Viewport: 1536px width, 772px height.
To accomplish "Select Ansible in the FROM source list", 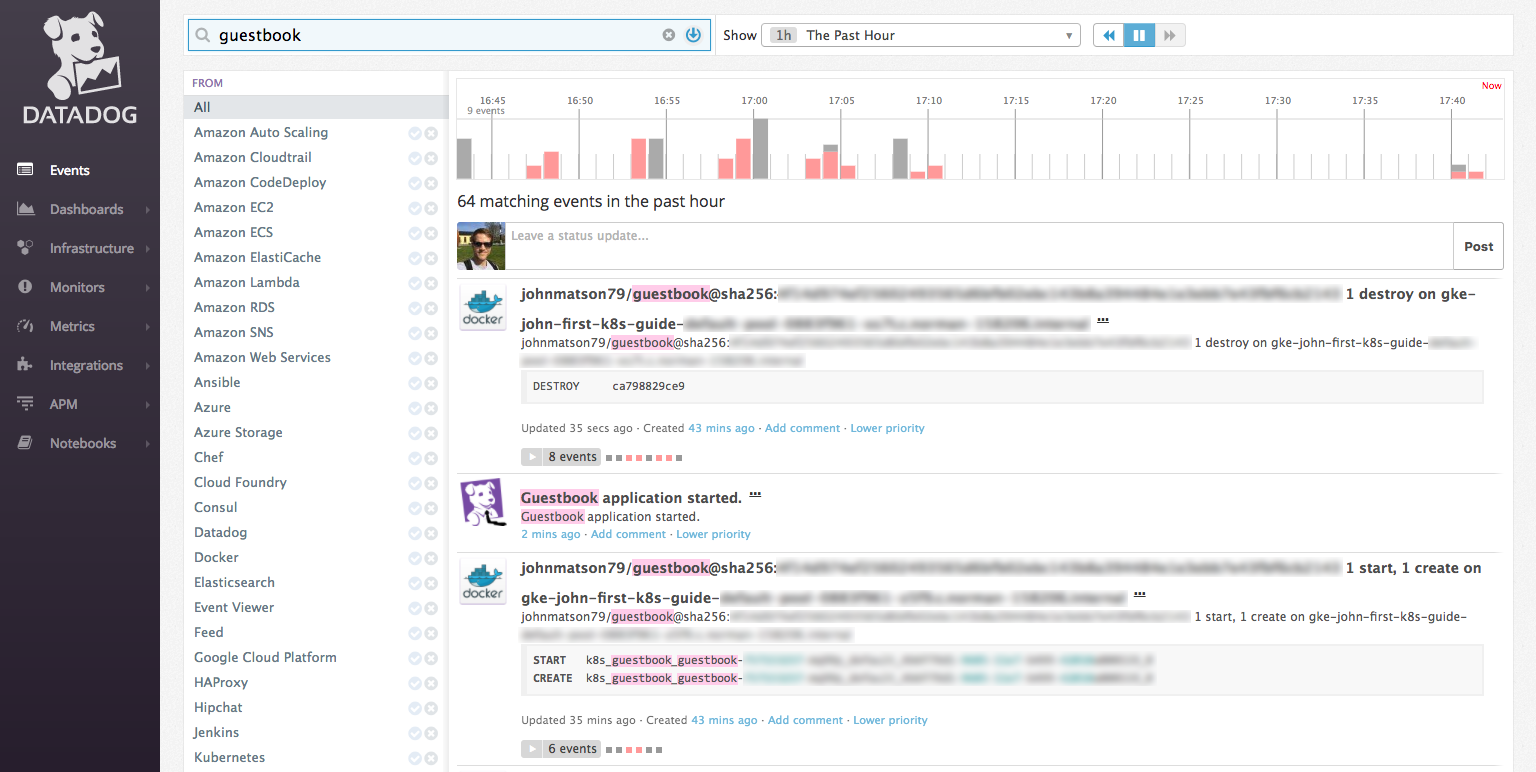I will point(217,382).
